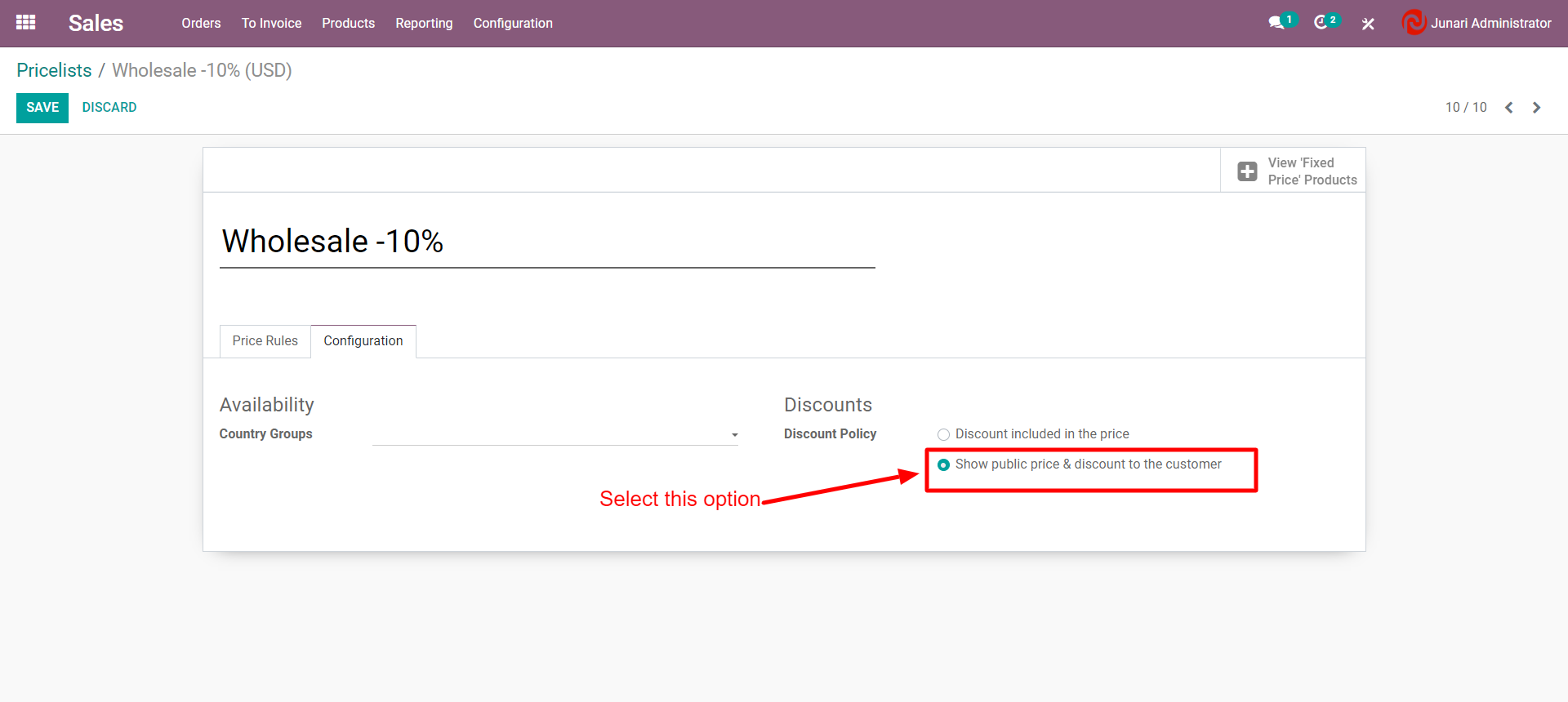The image size is (1568, 702).
Task: Click the SAVE button
Action: 42,108
